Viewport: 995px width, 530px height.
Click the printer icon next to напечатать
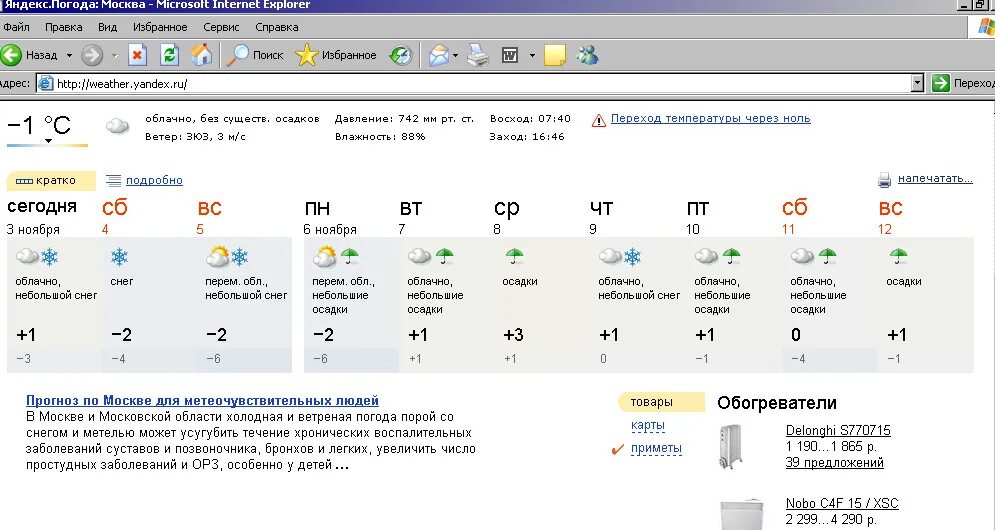tap(884, 180)
